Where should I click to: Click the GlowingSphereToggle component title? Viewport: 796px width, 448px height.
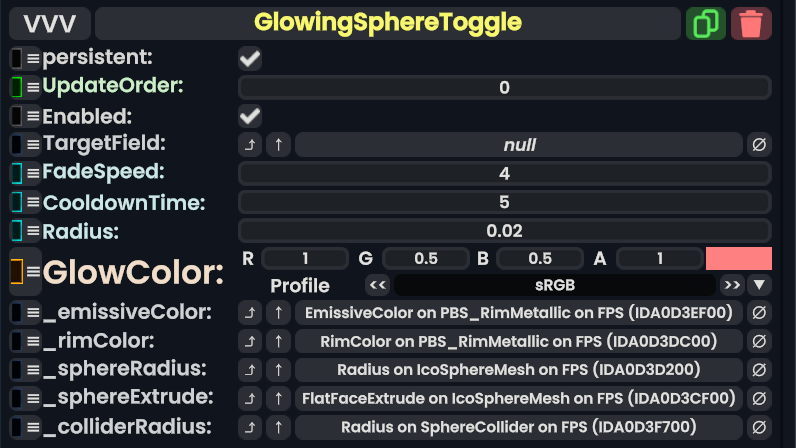[388, 22]
